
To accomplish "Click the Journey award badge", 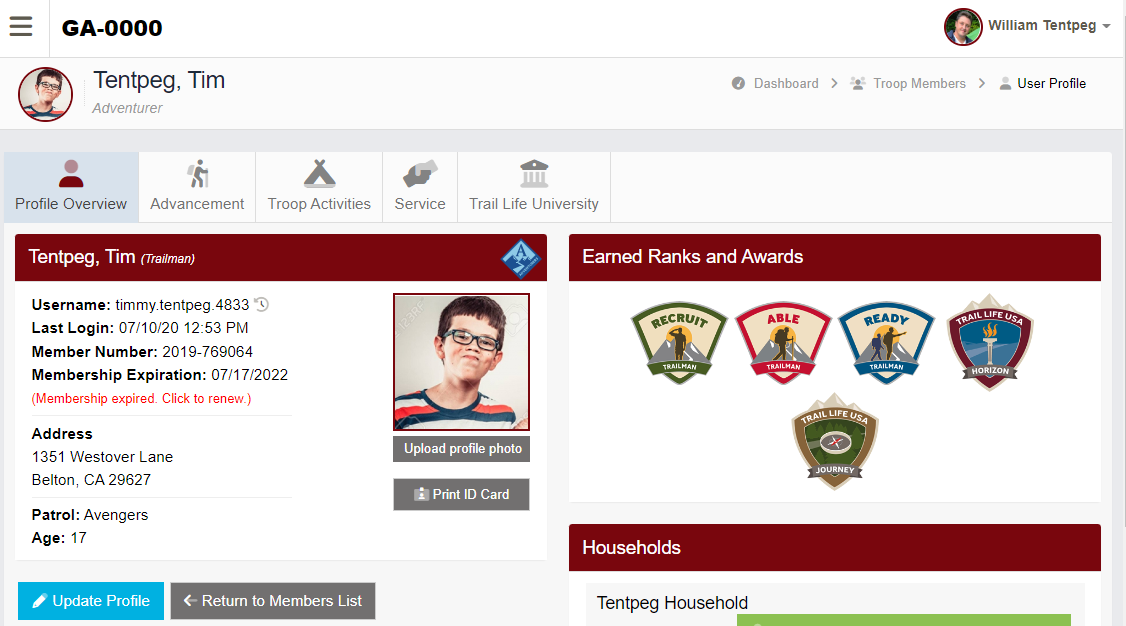I will point(834,442).
